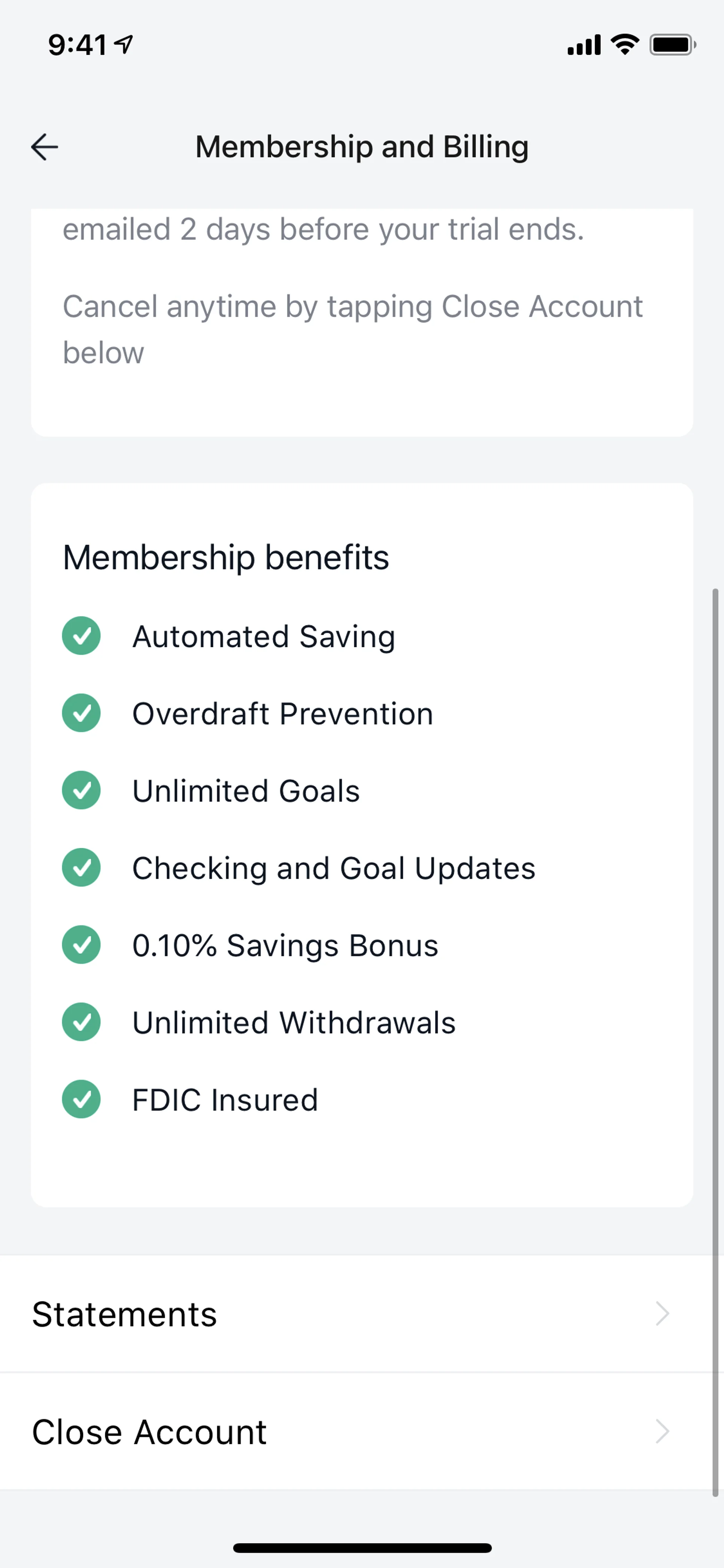Tap the Unlimited Withdrawals benefit text
The width and height of the screenshot is (724, 1568).
pyautogui.click(x=294, y=1023)
